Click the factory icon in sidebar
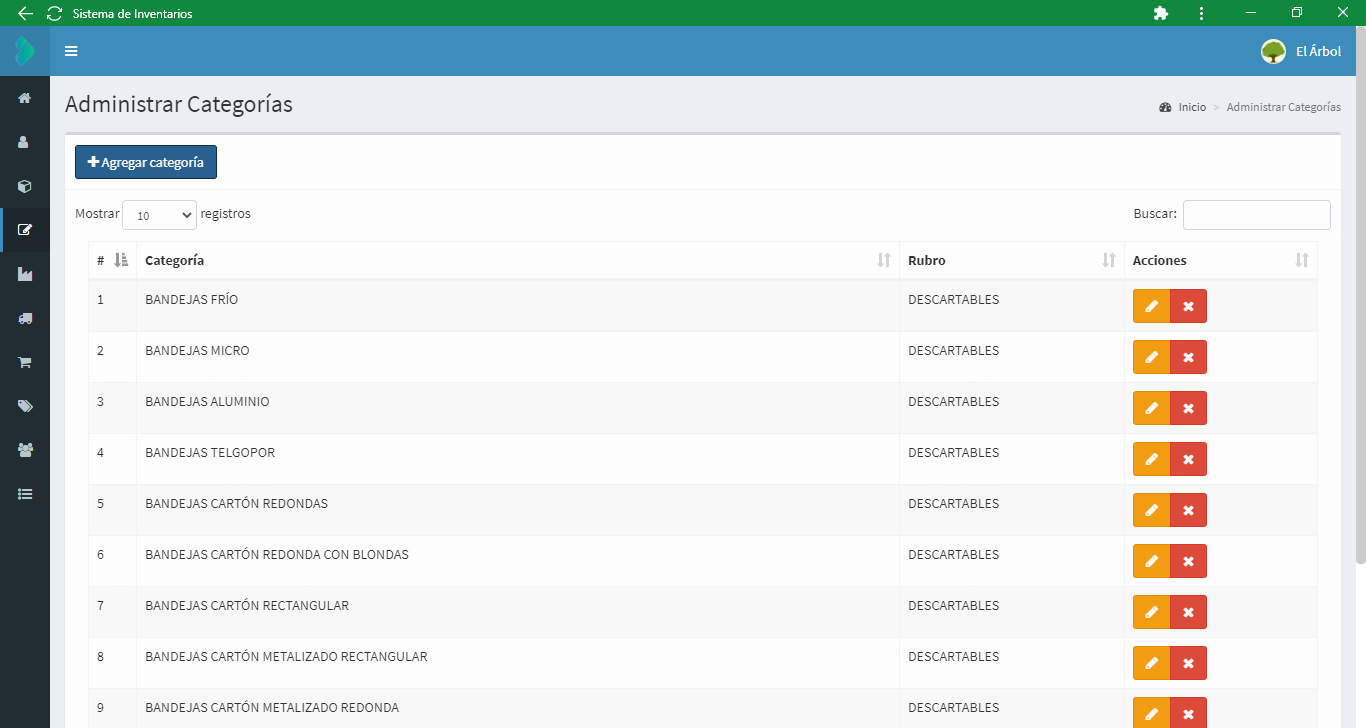Image resolution: width=1366 pixels, height=728 pixels. (25, 274)
